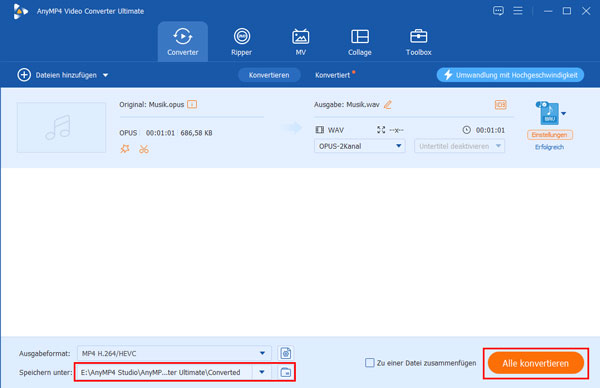
Task: Click the Alle konvertieren button
Action: (x=535, y=363)
